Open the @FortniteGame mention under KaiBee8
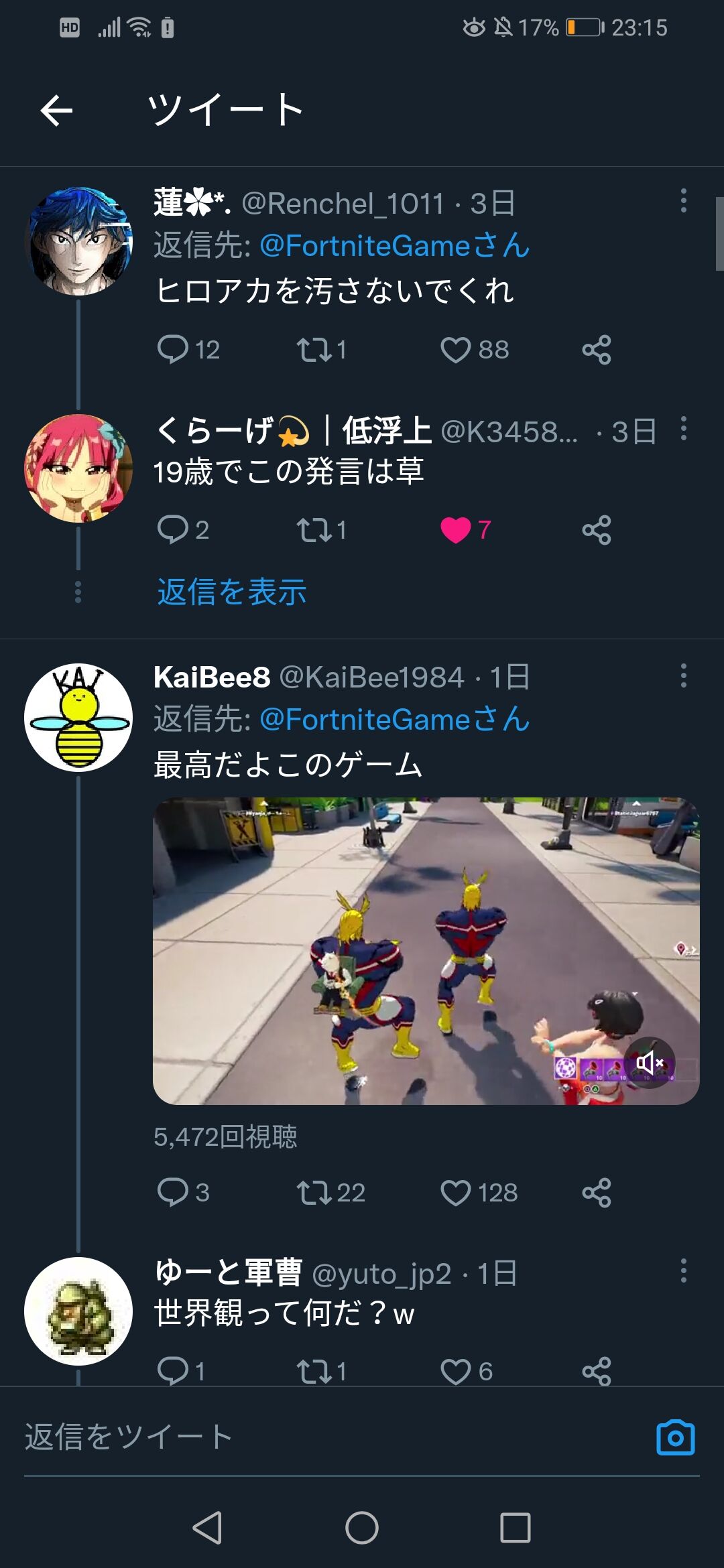Screen dimensions: 724x1568 pos(395,719)
